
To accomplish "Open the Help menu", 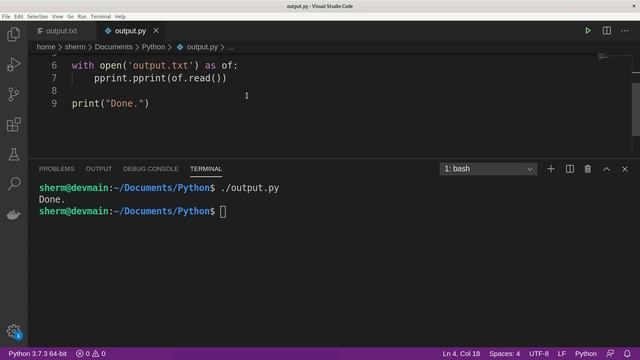I will point(120,17).
